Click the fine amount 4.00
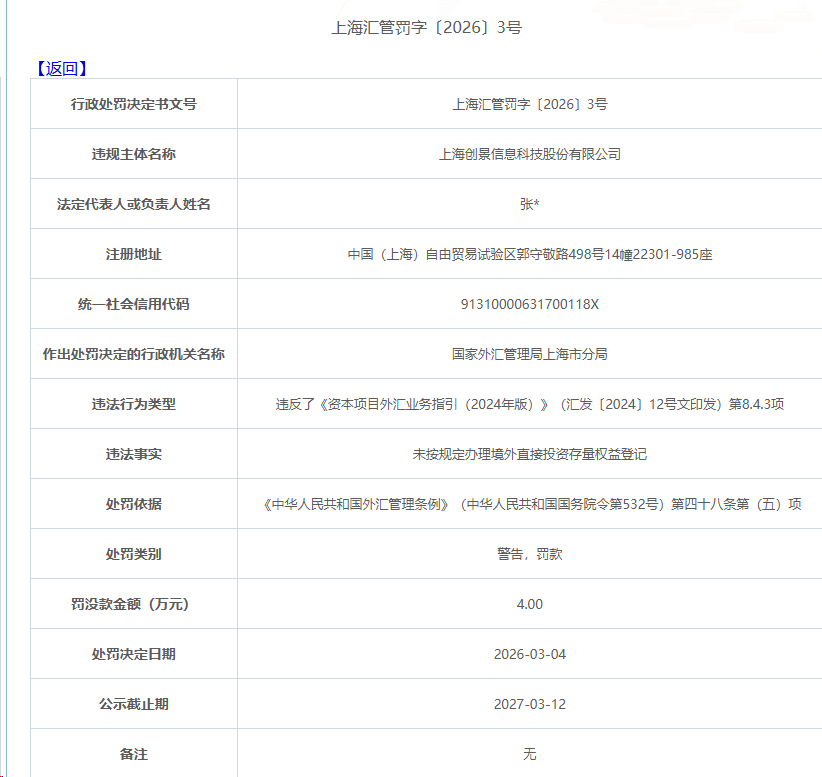 [529, 604]
